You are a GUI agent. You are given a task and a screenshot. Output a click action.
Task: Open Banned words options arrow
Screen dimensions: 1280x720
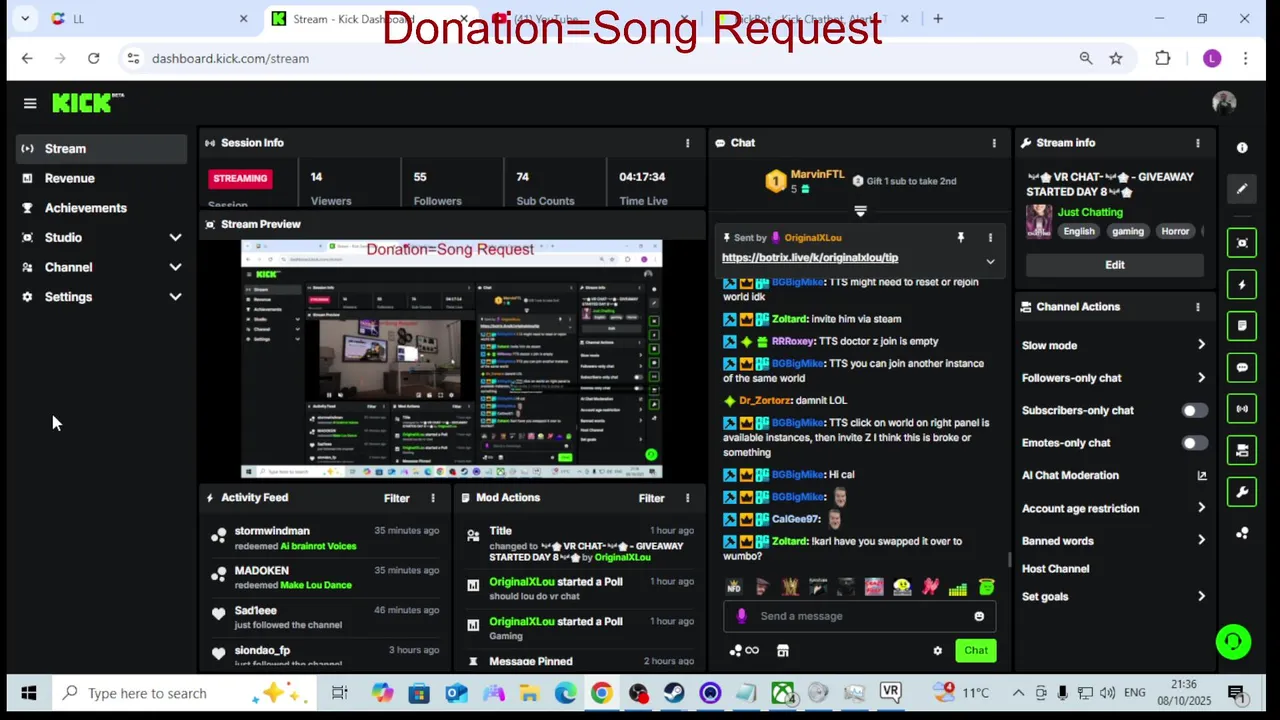[1201, 541]
